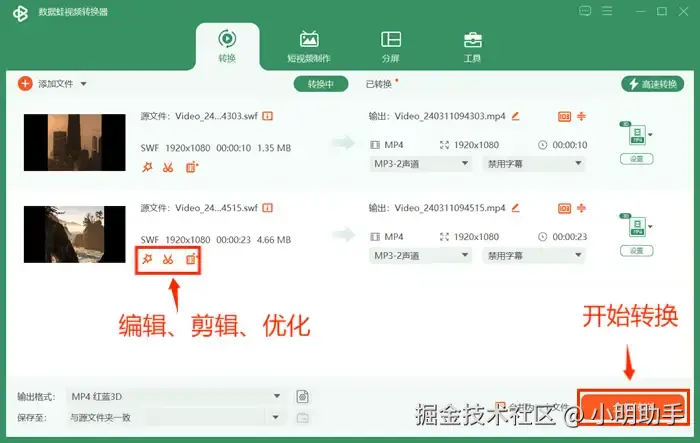Click the output format settings icon
The width and height of the screenshot is (700, 443).
coord(303,397)
